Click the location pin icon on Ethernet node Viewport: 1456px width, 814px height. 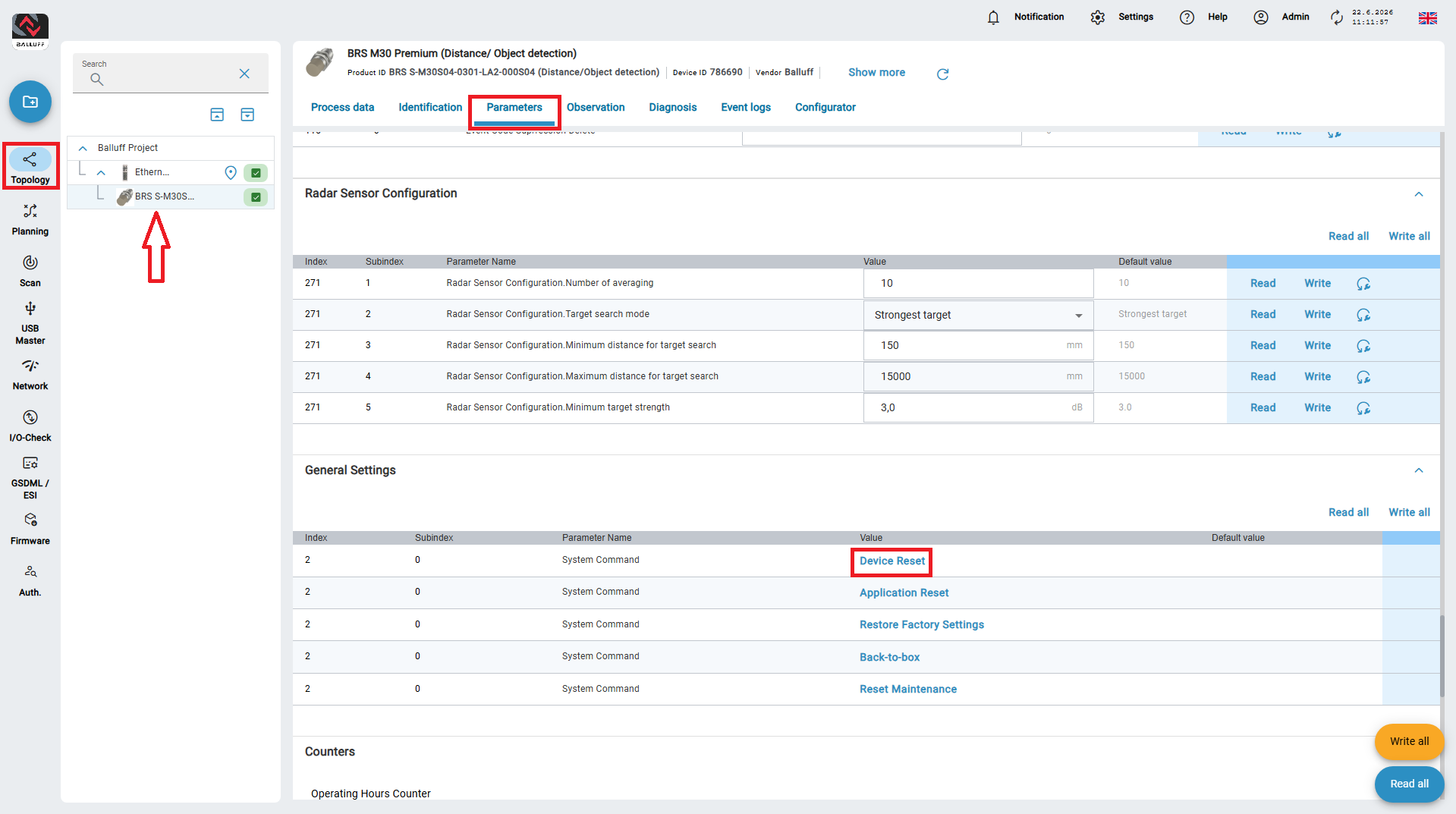click(231, 173)
